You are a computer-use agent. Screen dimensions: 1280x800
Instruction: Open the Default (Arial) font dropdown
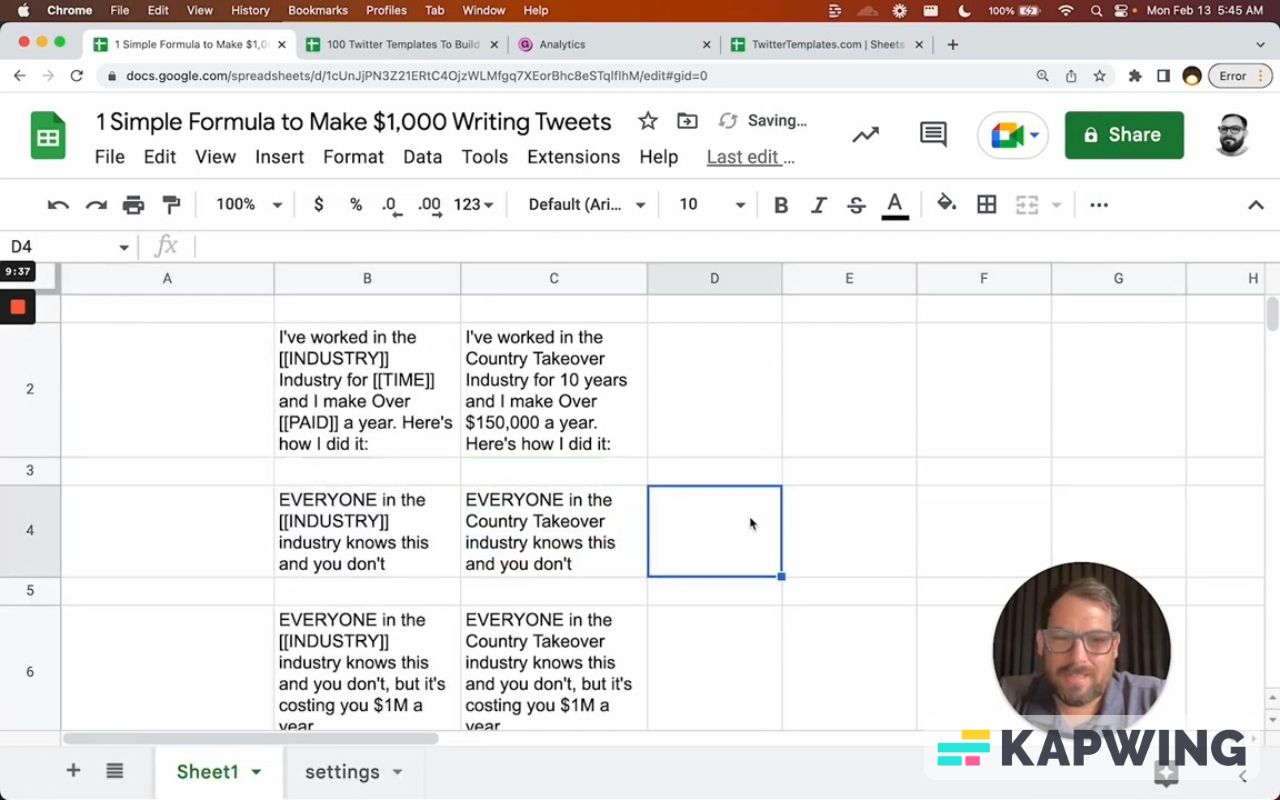point(587,204)
